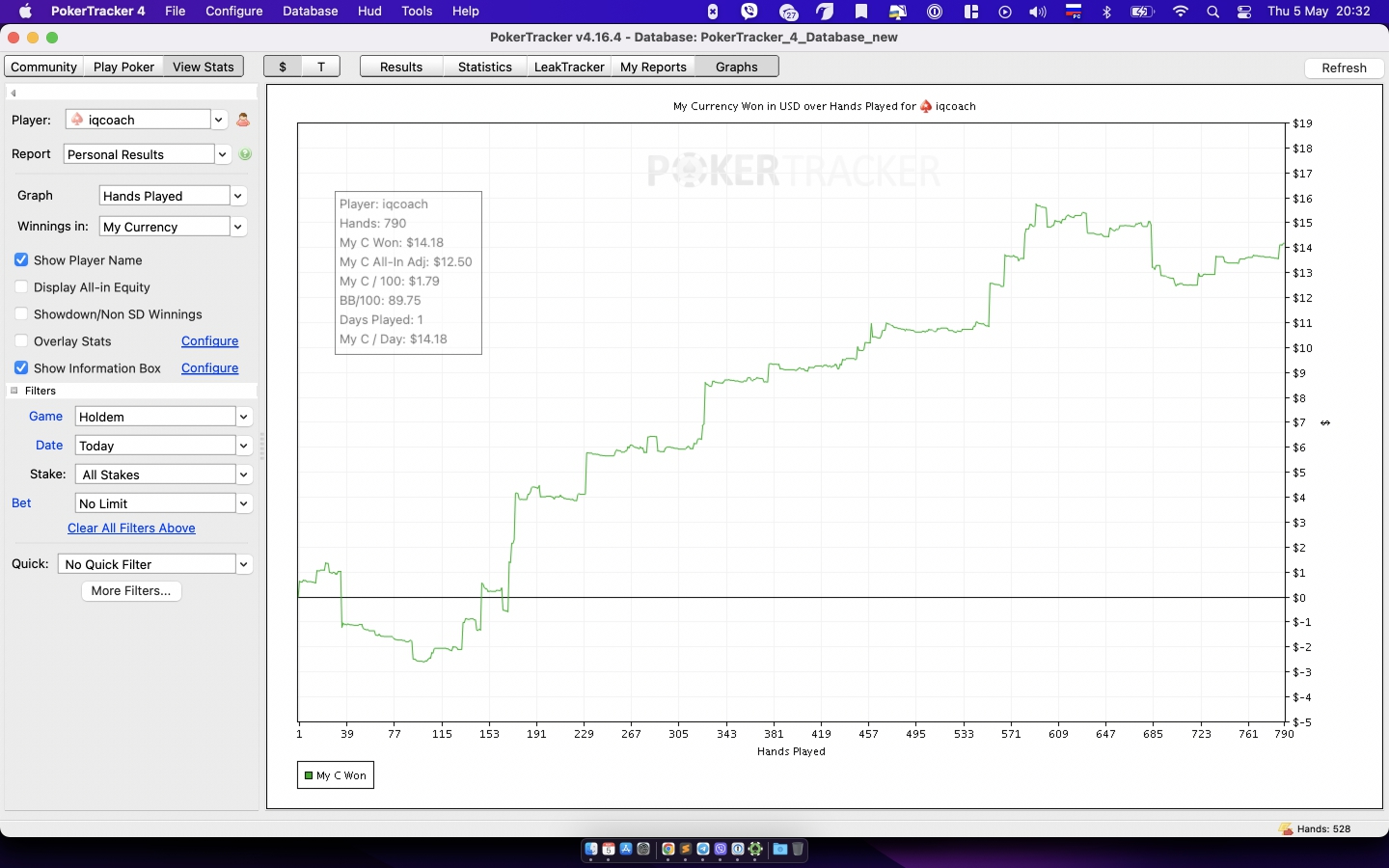
Task: Click the battery status icon
Action: click(1142, 12)
